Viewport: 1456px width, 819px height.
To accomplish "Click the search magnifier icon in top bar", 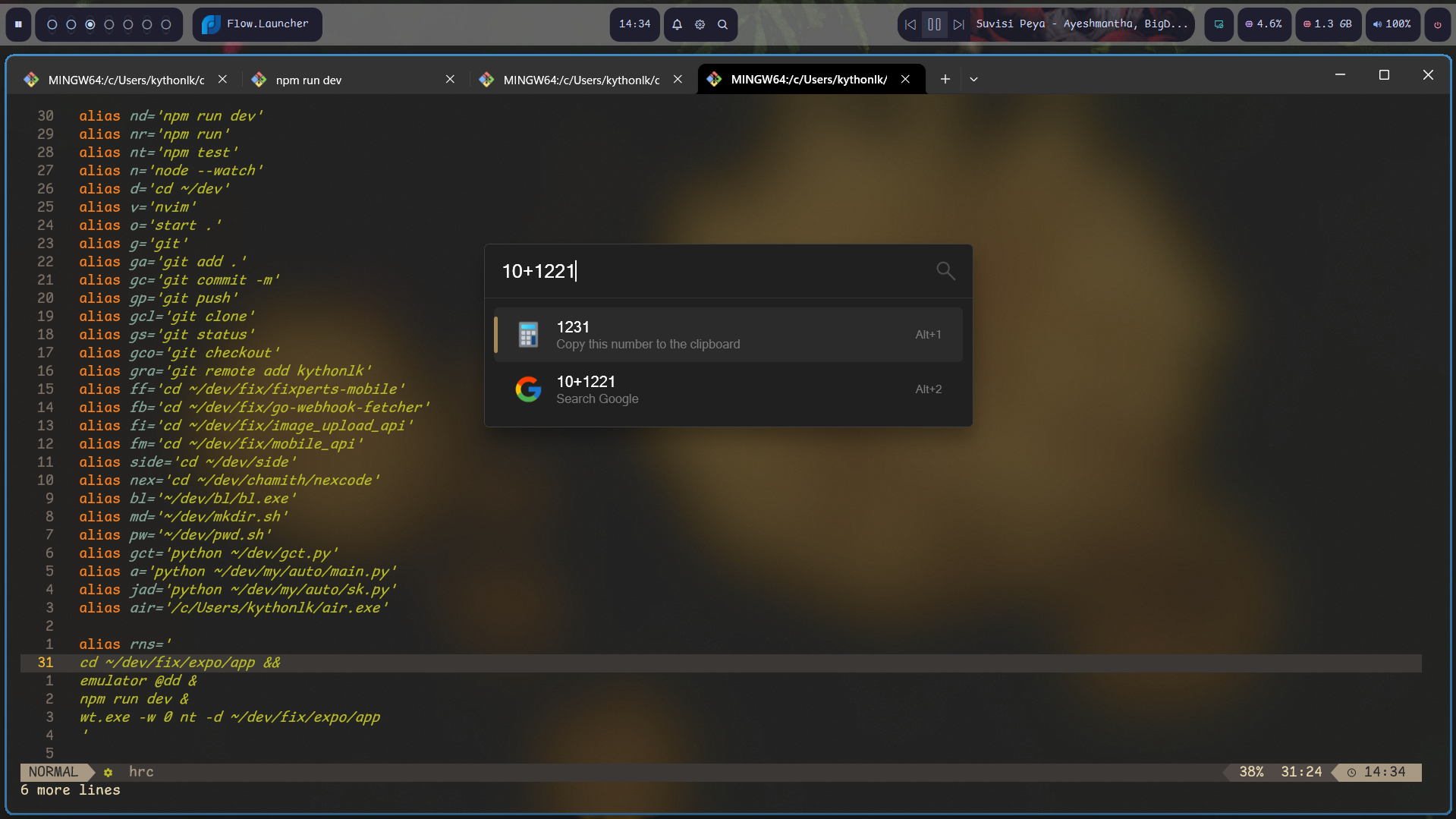I will pyautogui.click(x=722, y=24).
